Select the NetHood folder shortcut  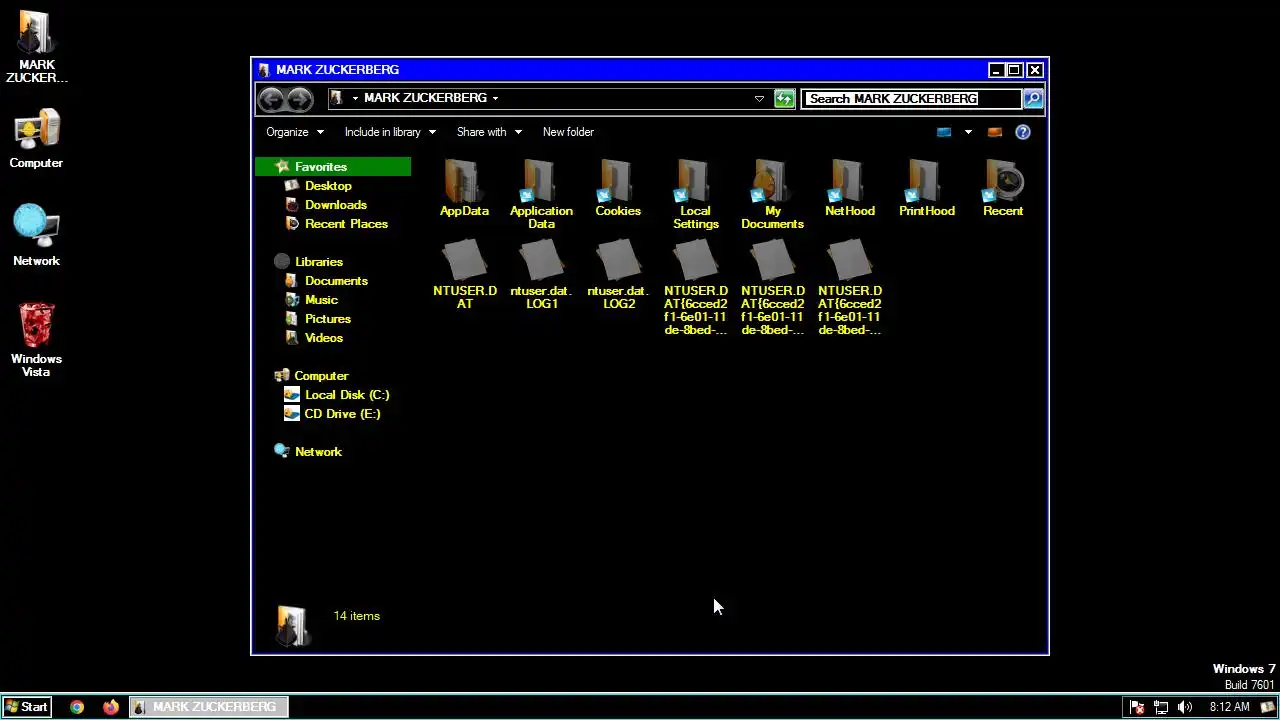pyautogui.click(x=849, y=188)
